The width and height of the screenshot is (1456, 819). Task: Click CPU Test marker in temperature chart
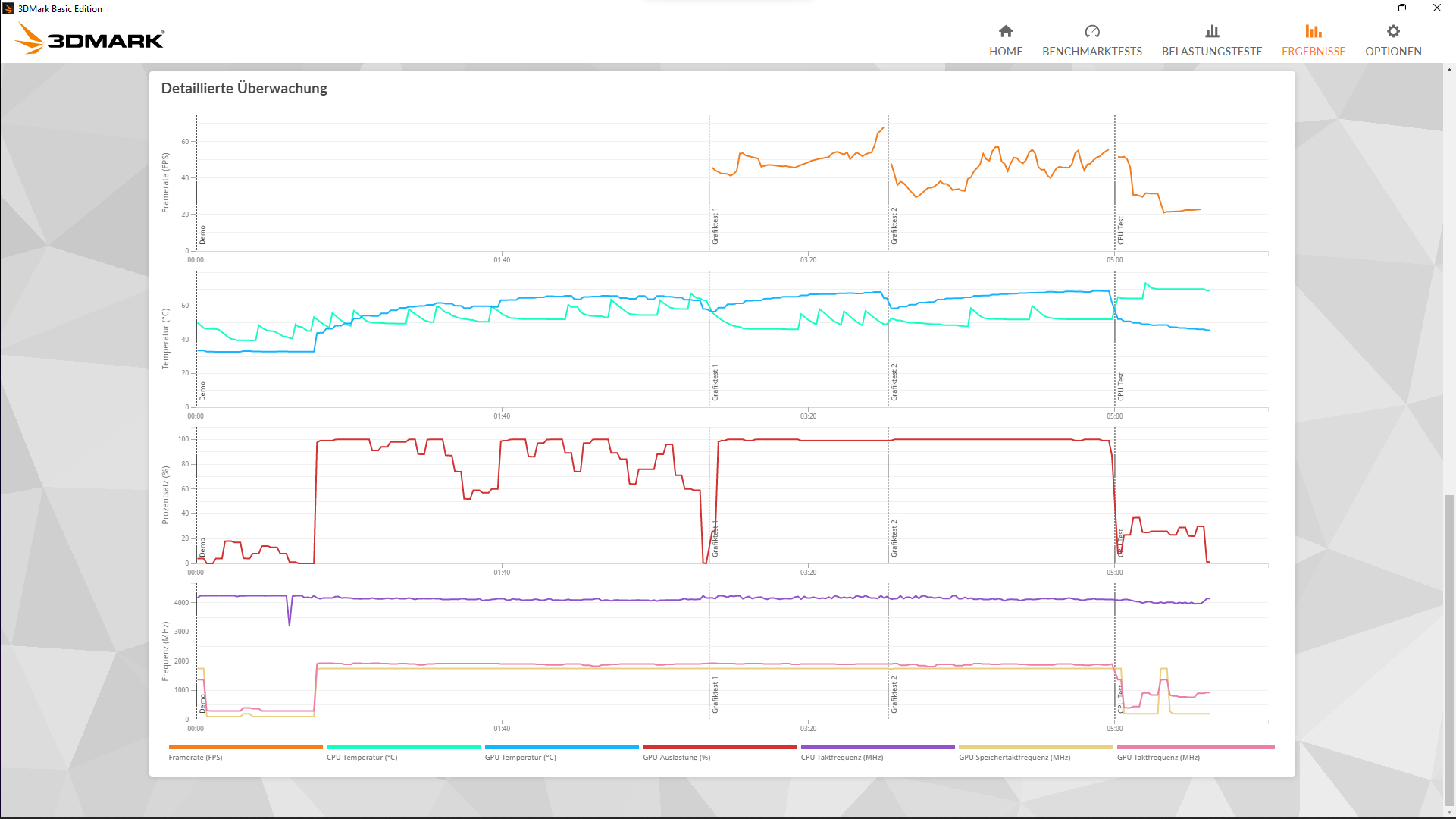(x=1120, y=386)
